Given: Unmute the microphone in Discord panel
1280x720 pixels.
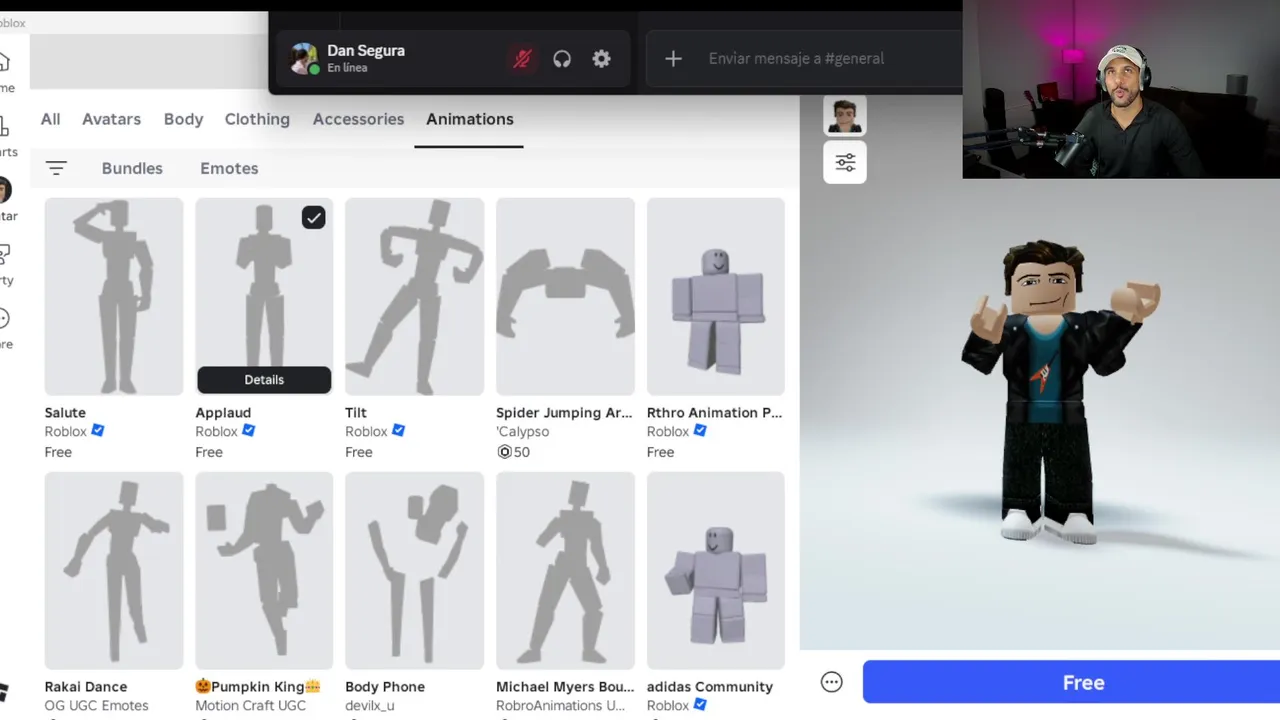Looking at the screenshot, I should (x=522, y=59).
